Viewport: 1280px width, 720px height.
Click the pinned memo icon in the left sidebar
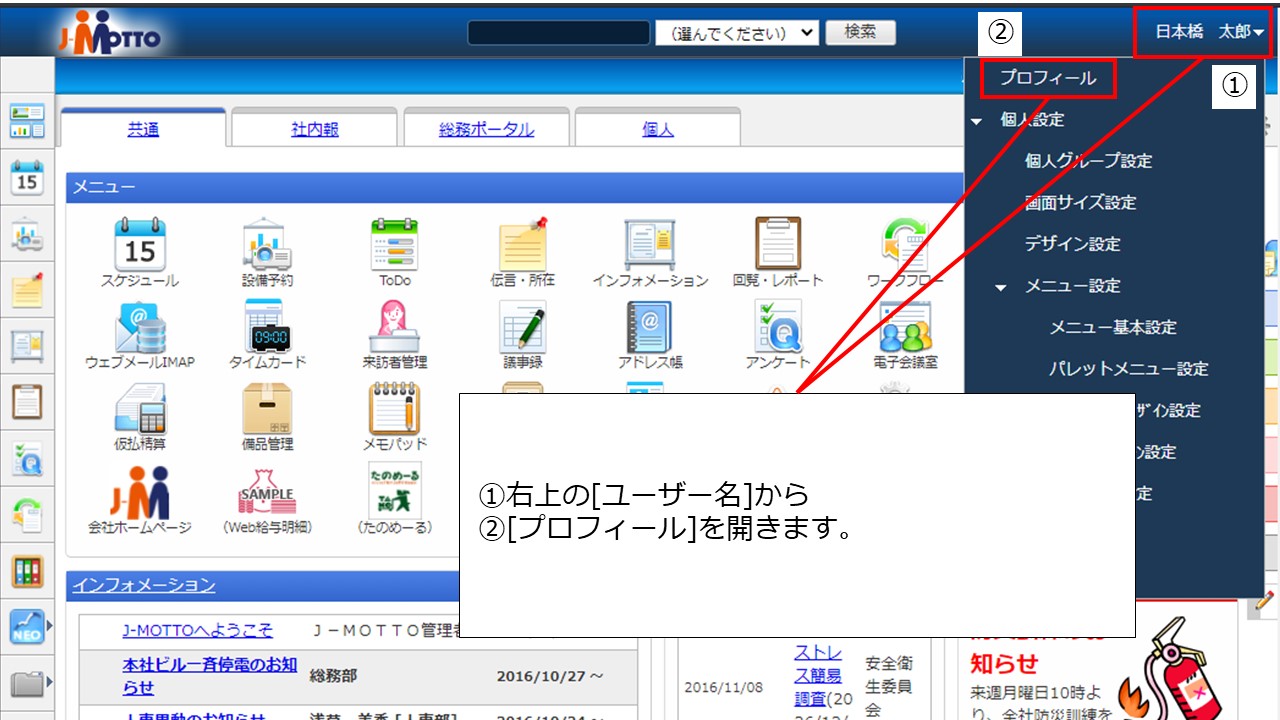[27, 289]
